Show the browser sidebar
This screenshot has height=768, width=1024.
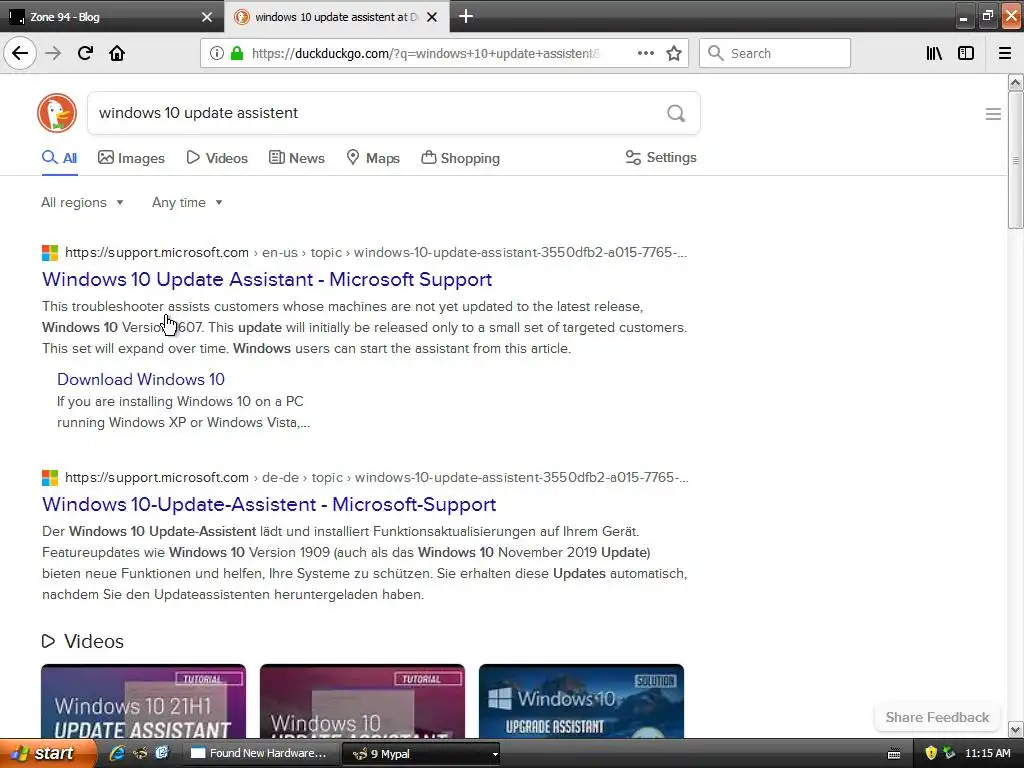[x=966, y=53]
